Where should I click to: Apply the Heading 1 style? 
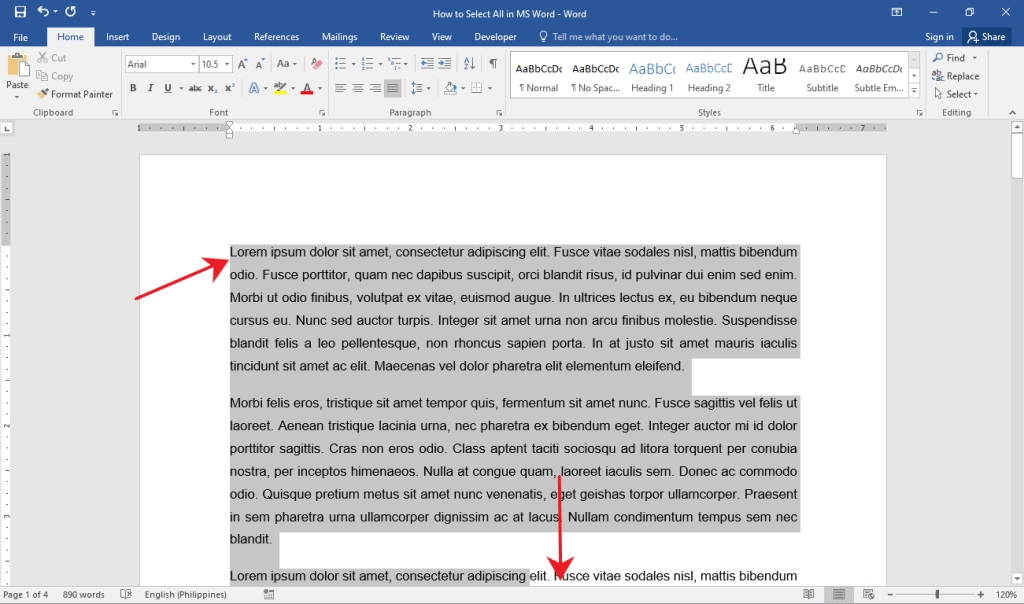[652, 75]
